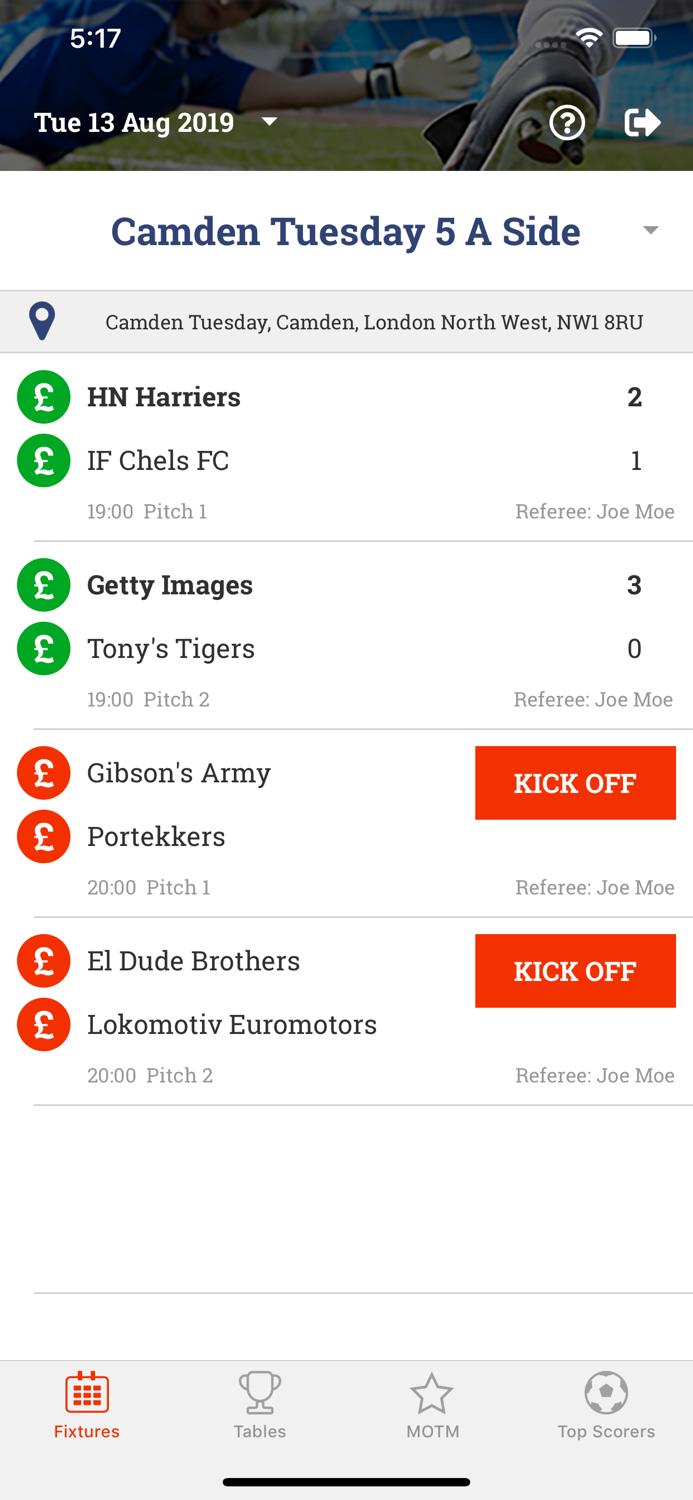This screenshot has height=1500, width=693.
Task: Click the green payment icon beside Getty Images
Action: 43,585
